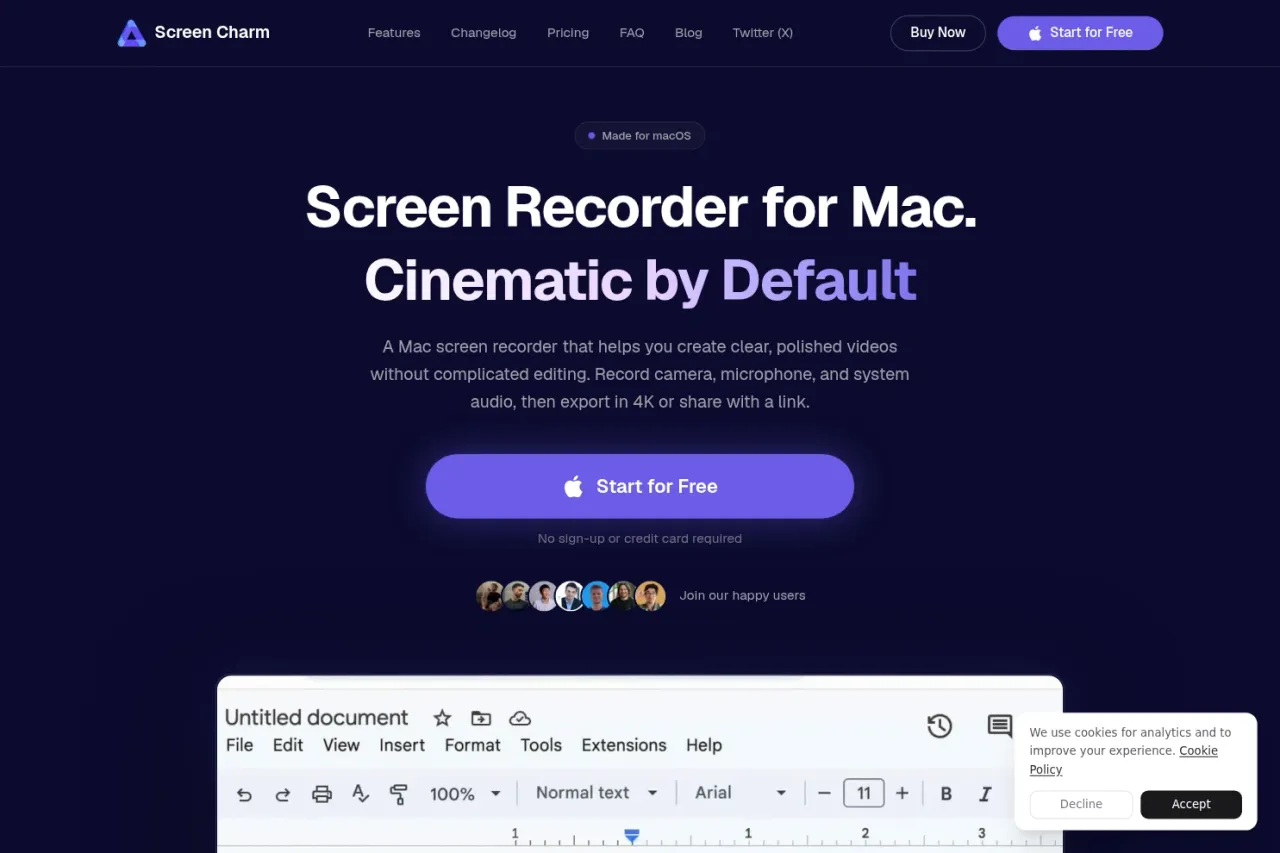Click the large Start for Free hero button

click(640, 486)
